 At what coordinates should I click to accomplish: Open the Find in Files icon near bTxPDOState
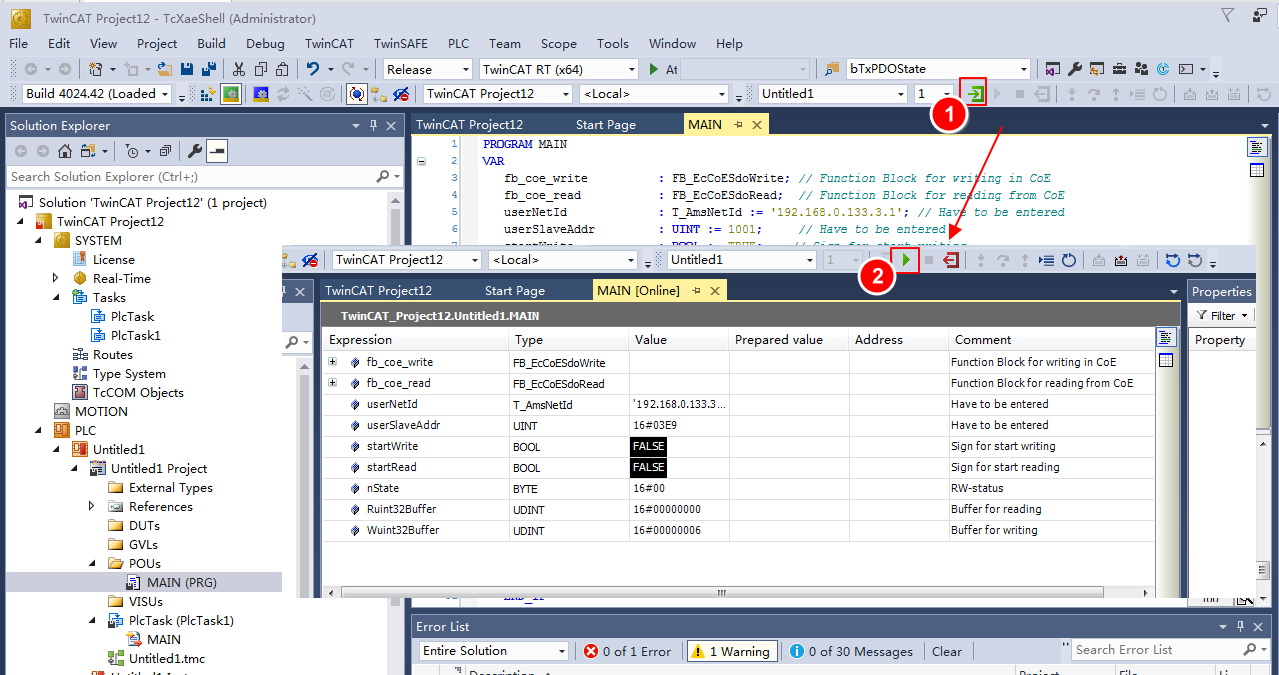(831, 69)
